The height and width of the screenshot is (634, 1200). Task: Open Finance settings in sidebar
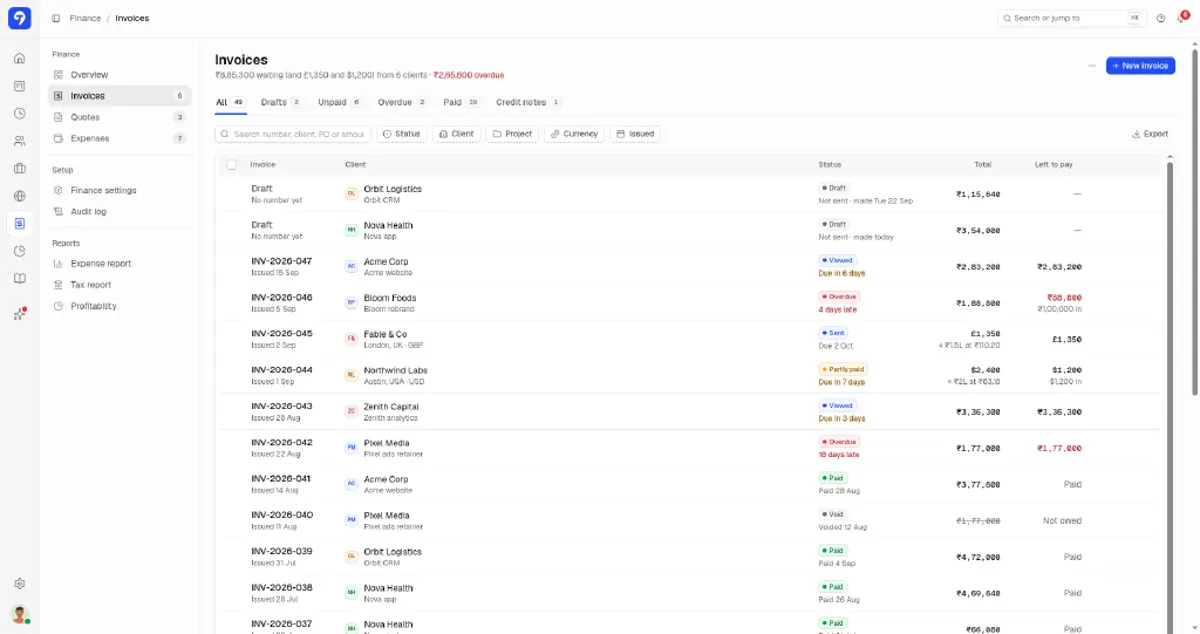(x=119, y=190)
